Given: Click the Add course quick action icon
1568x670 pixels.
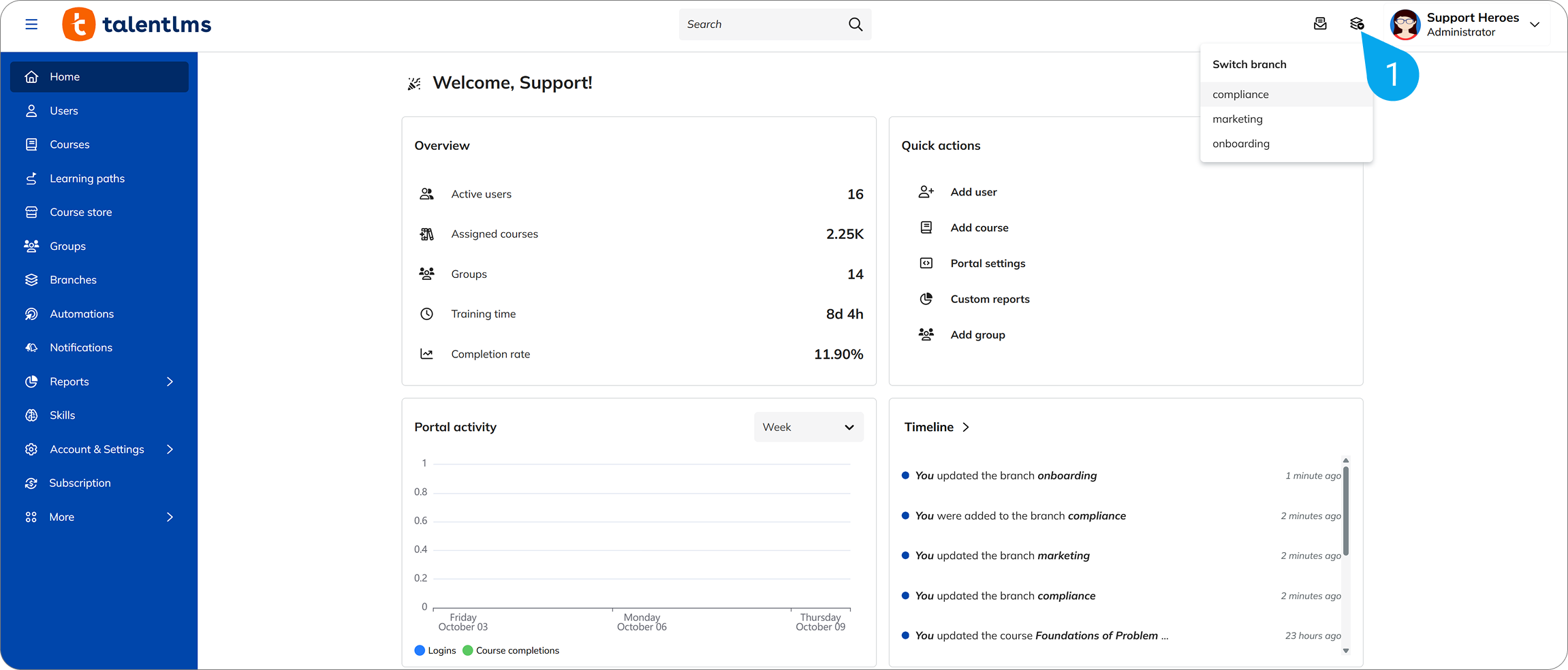Looking at the screenshot, I should pos(926,227).
